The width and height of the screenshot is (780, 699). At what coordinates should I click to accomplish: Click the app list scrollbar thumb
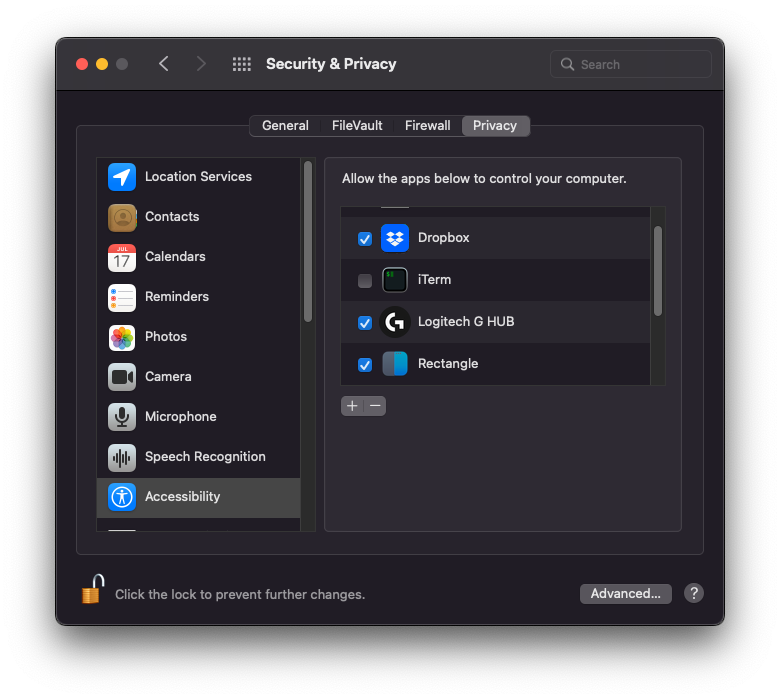[x=658, y=271]
